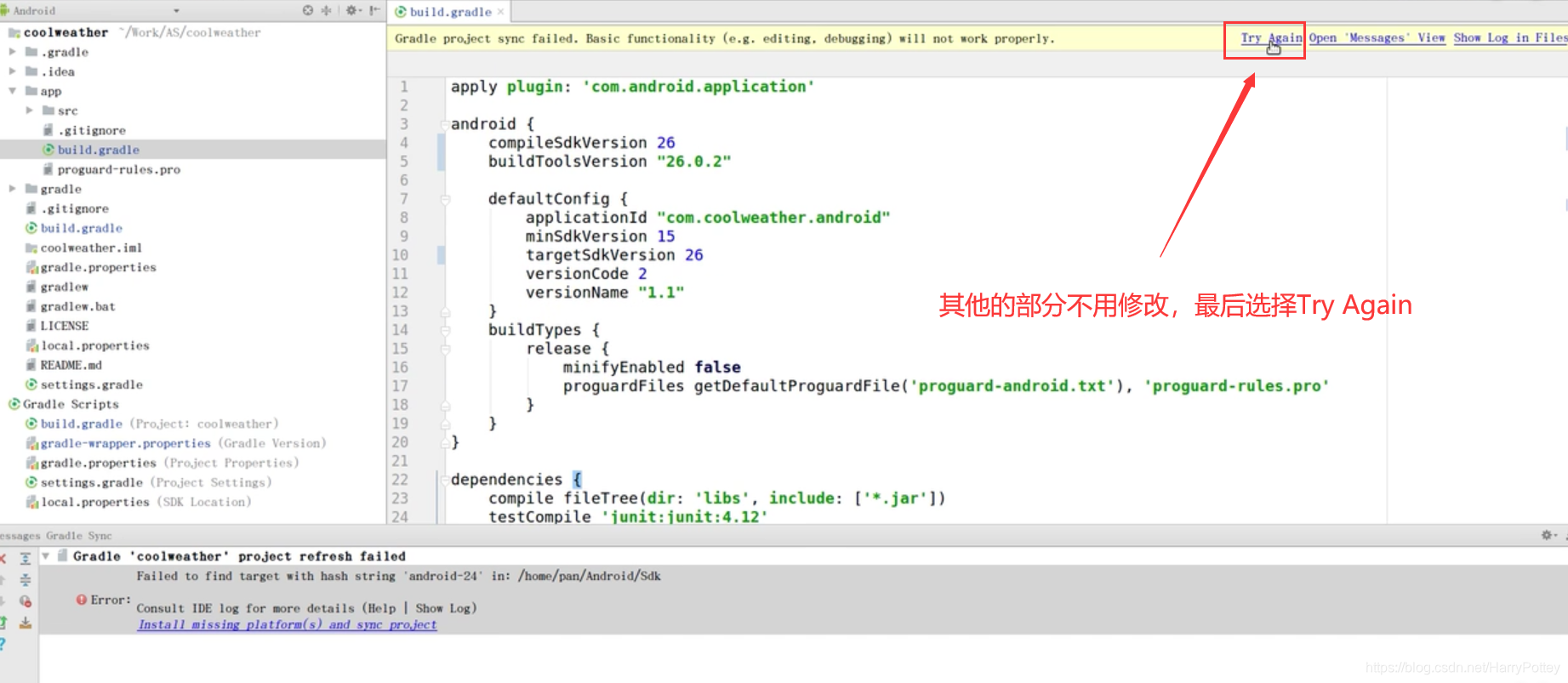1568x683 pixels.
Task: Select Gradle Scripts node
Action: (71, 404)
